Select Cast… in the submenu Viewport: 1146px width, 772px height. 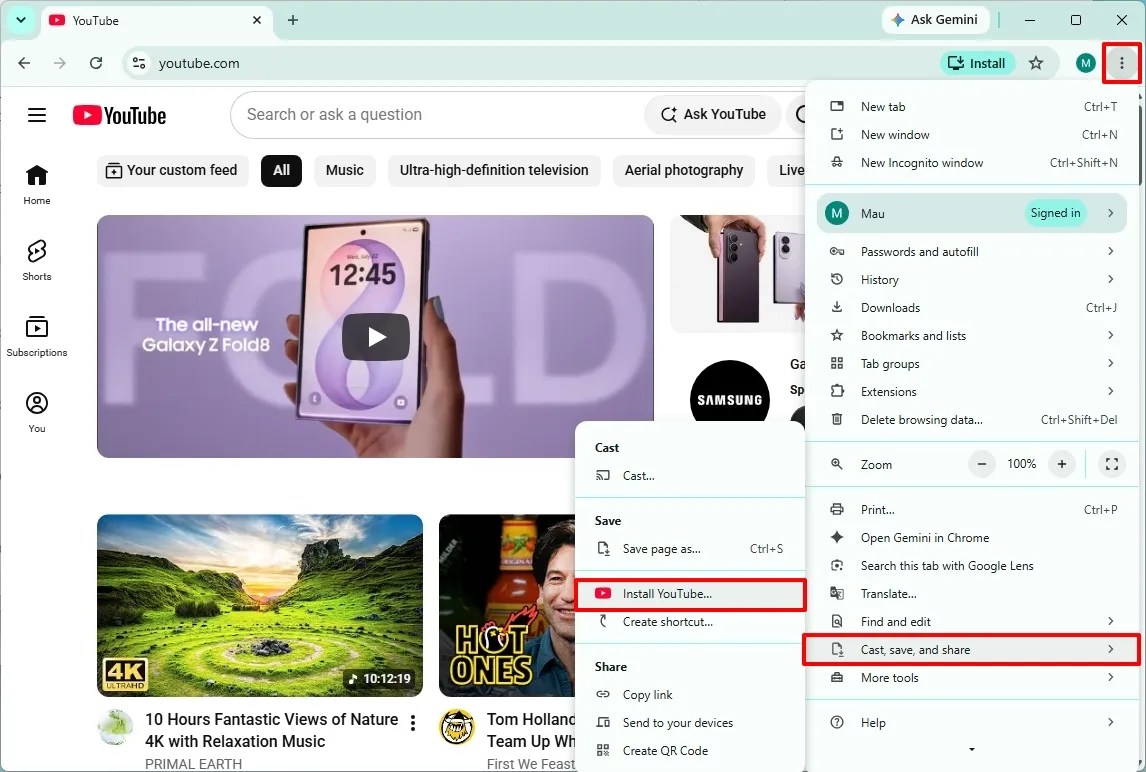coord(691,476)
